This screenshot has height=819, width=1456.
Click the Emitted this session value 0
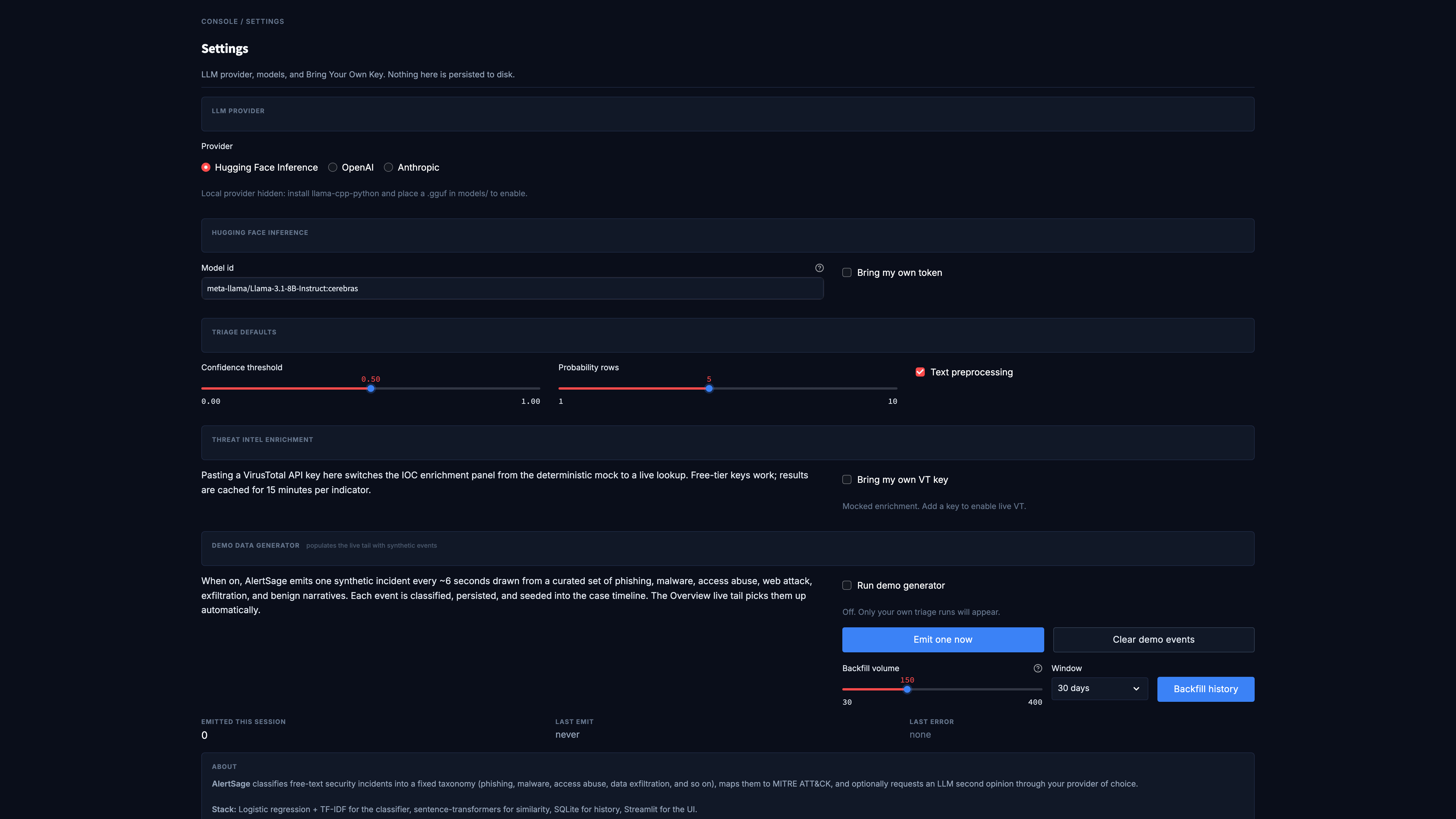tap(204, 735)
